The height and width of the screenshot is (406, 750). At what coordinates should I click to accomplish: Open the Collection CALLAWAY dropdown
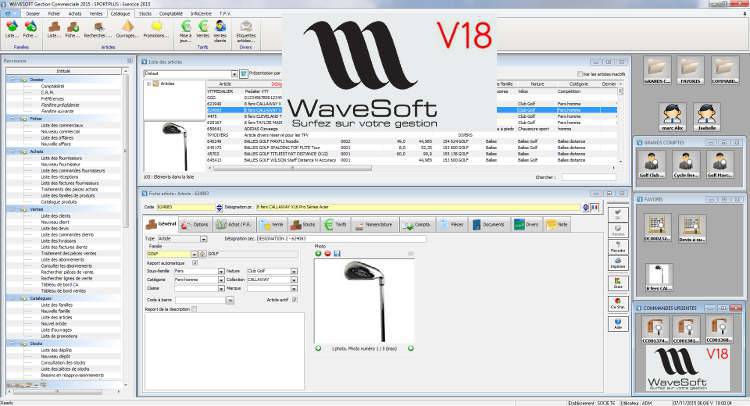pyautogui.click(x=294, y=280)
